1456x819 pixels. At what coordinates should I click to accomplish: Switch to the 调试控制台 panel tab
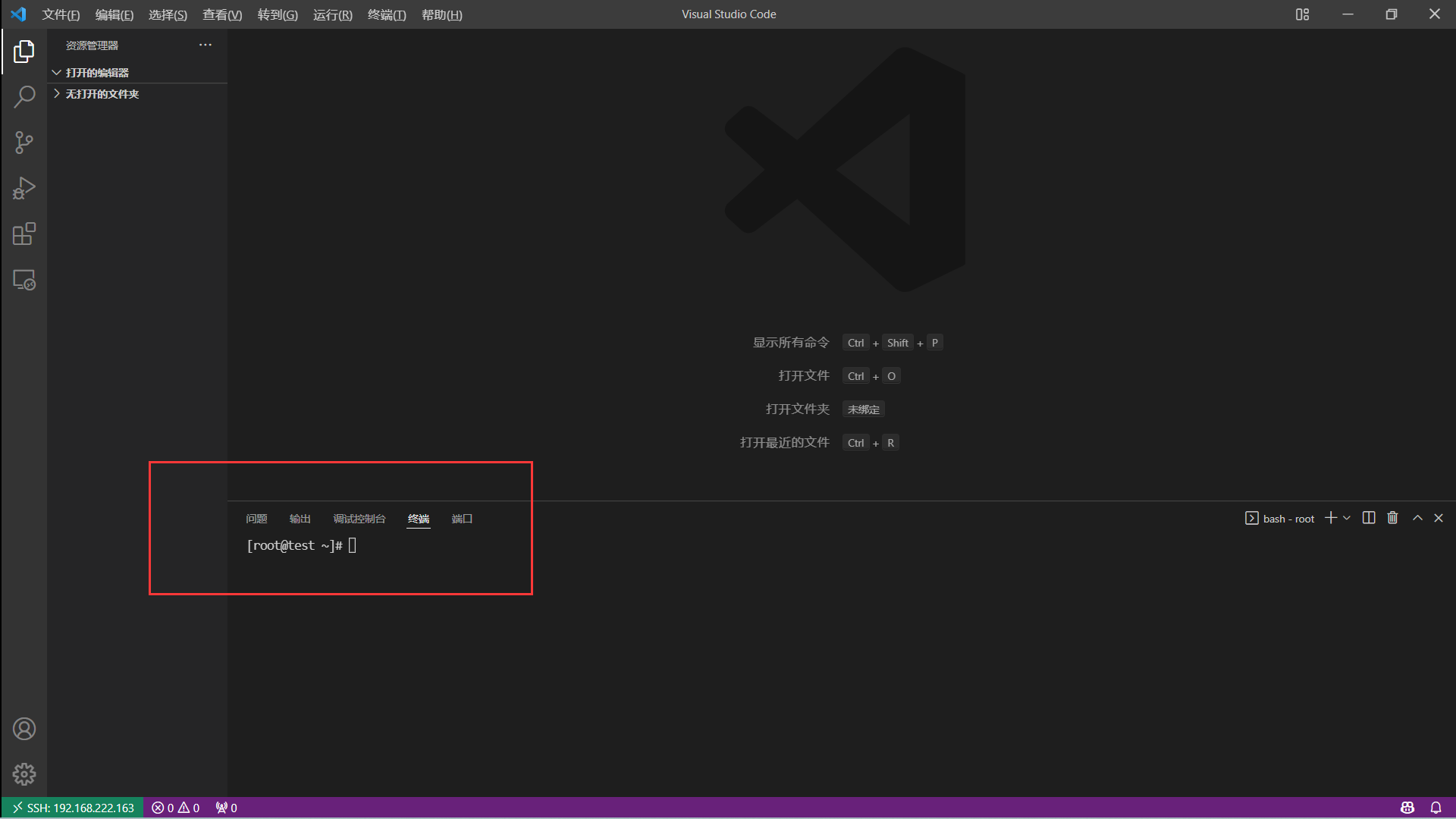coord(359,519)
